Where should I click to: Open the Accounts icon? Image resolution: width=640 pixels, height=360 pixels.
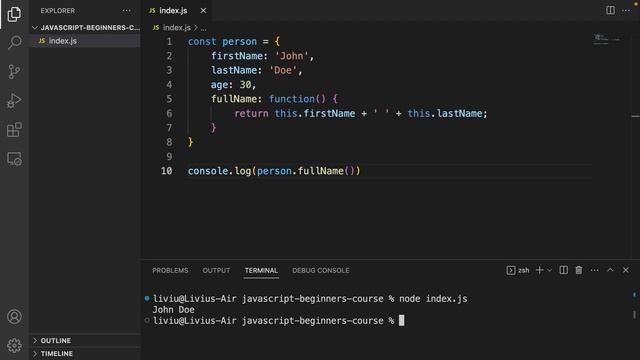[x=14, y=317]
